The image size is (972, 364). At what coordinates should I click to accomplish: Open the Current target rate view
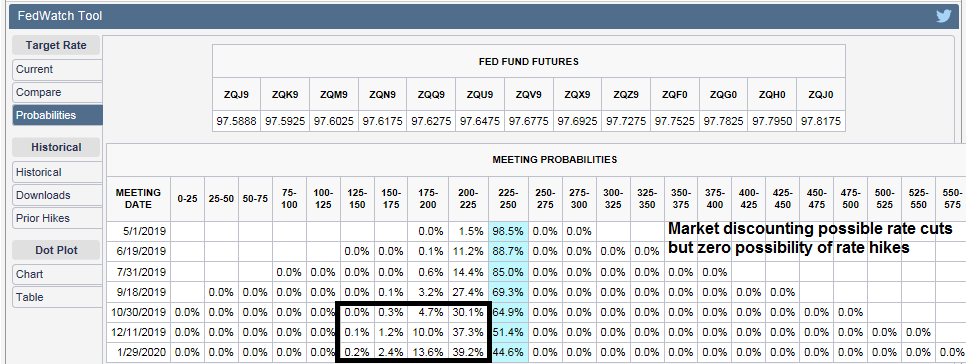(58, 69)
